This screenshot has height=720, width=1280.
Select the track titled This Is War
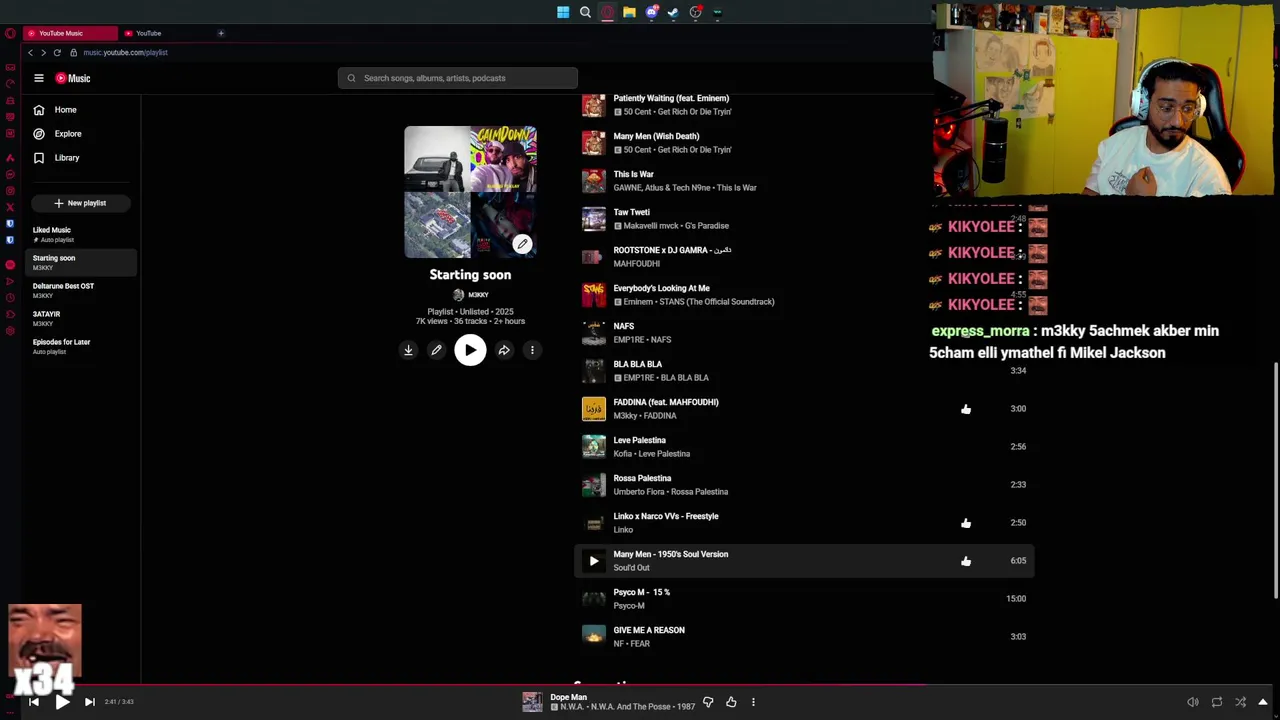point(633,174)
